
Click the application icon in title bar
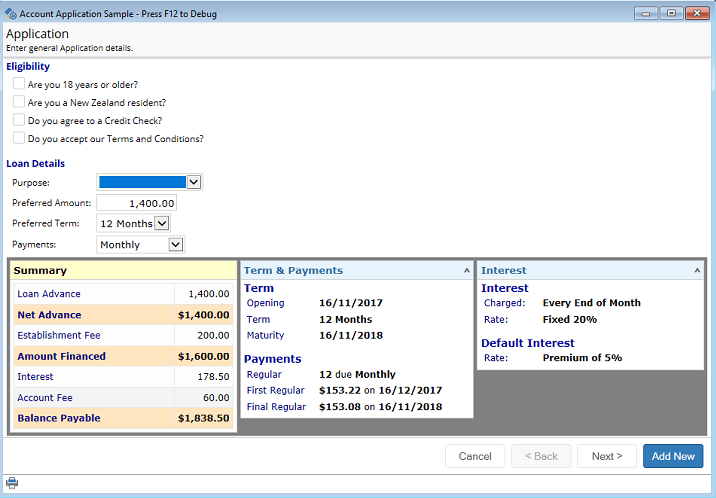[x=11, y=14]
